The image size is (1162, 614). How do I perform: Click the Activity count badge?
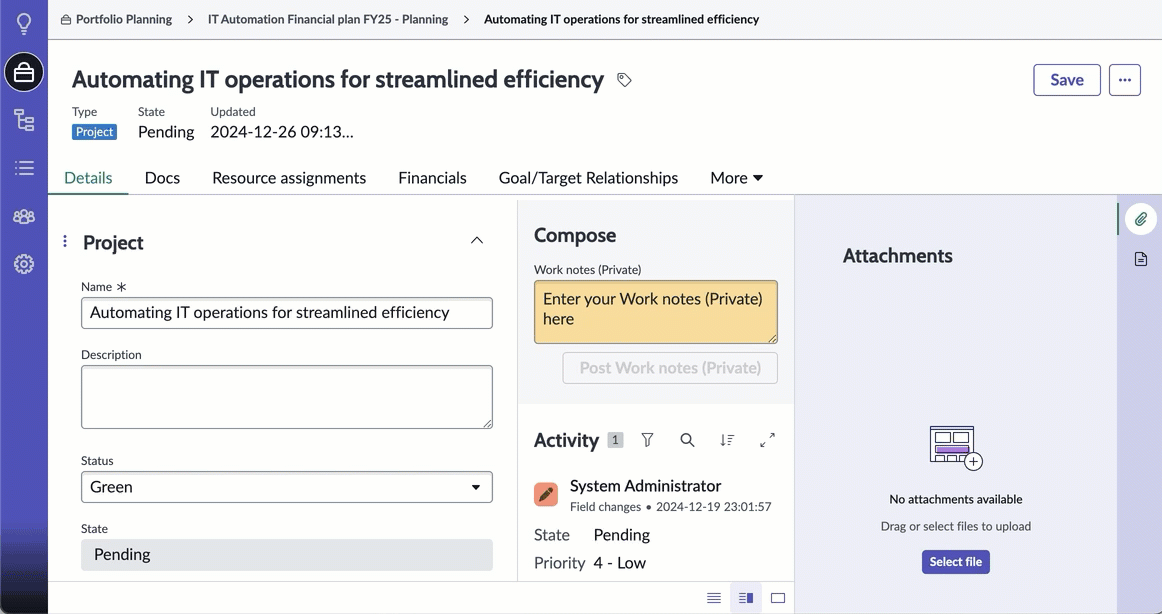point(614,440)
